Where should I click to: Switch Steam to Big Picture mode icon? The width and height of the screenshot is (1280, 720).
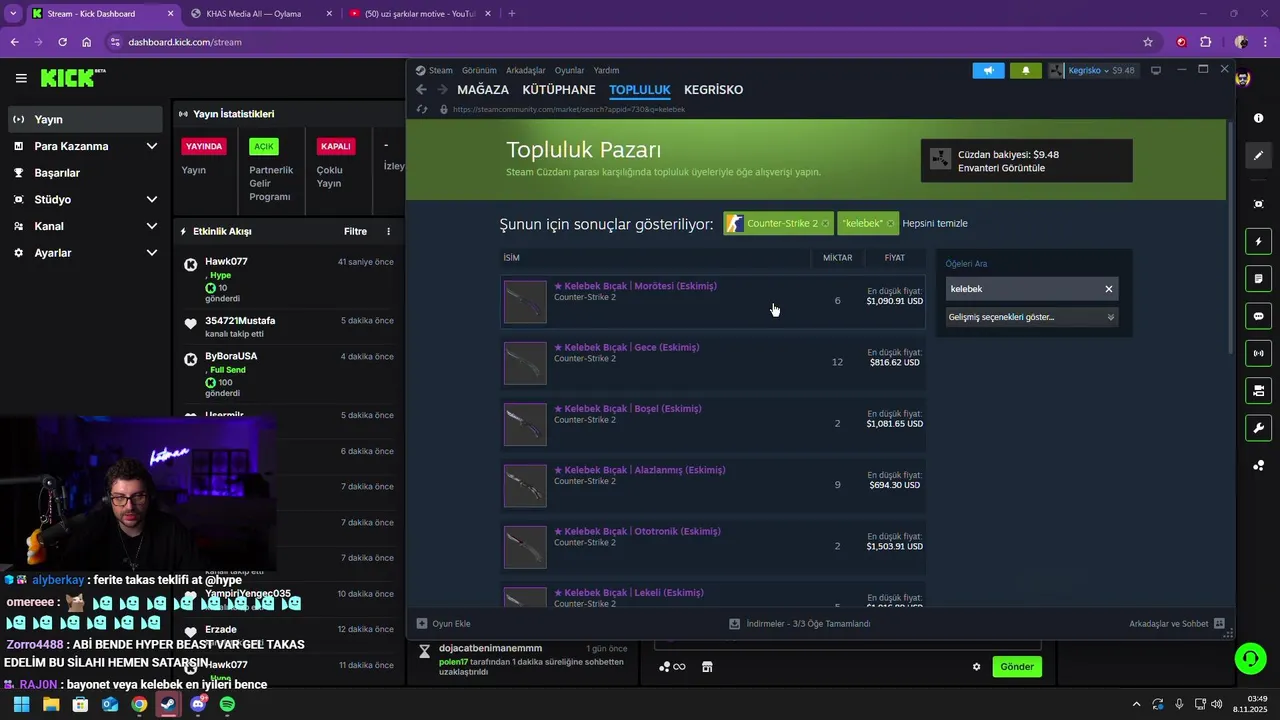[x=1156, y=71]
